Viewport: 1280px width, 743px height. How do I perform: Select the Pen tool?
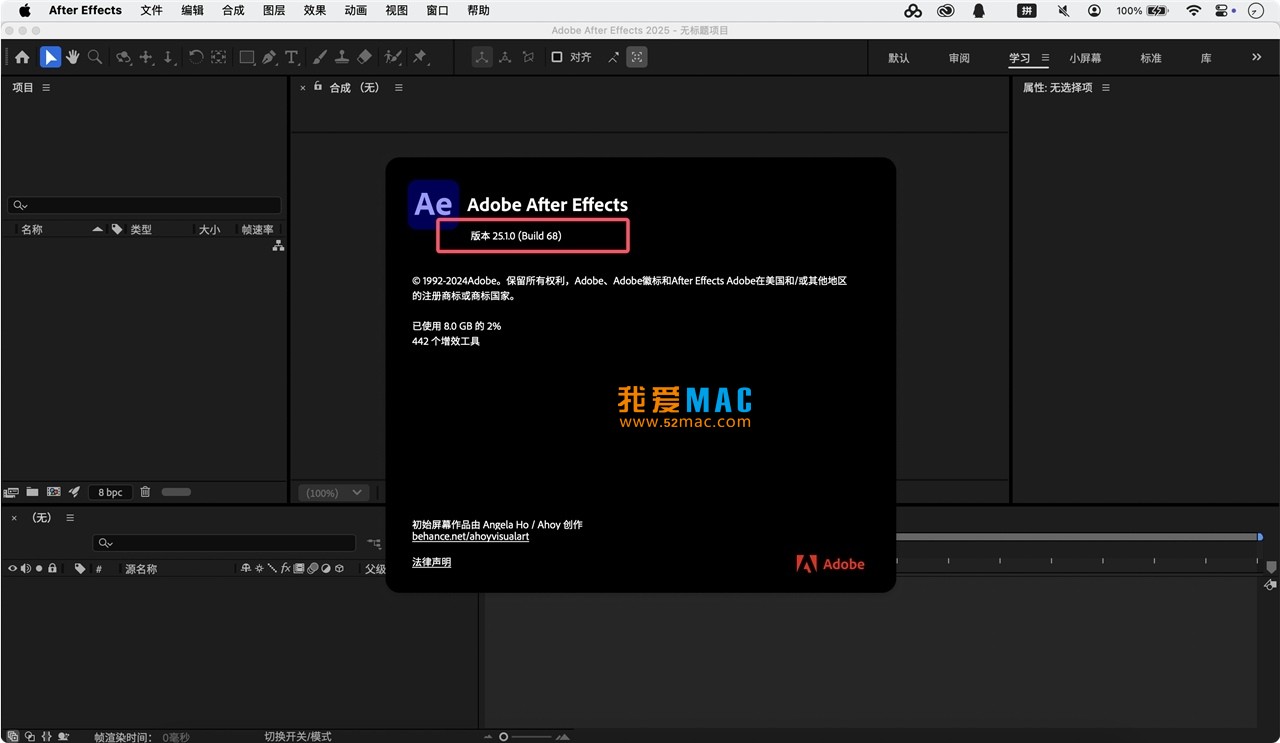coord(269,57)
